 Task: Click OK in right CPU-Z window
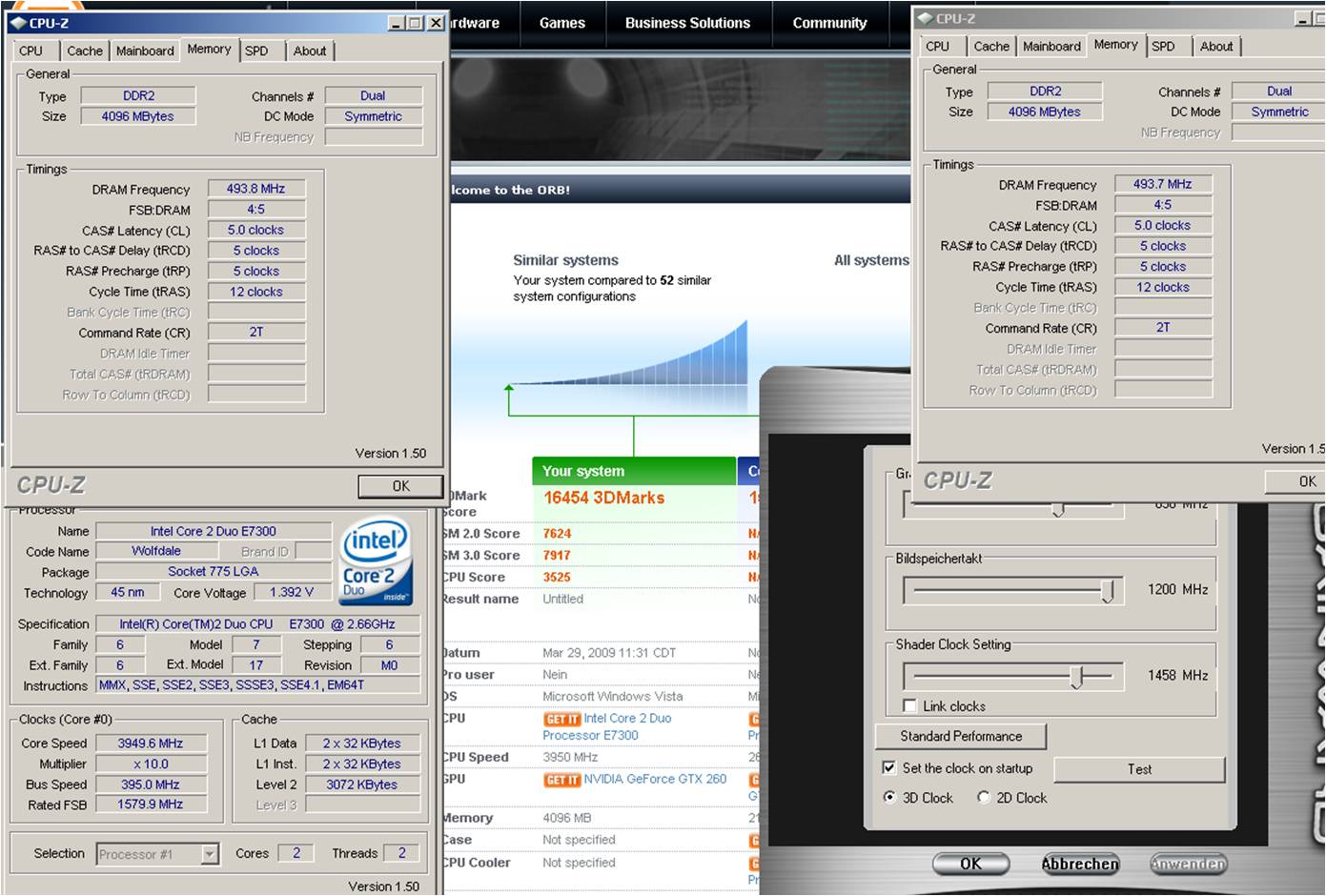[x=1295, y=481]
